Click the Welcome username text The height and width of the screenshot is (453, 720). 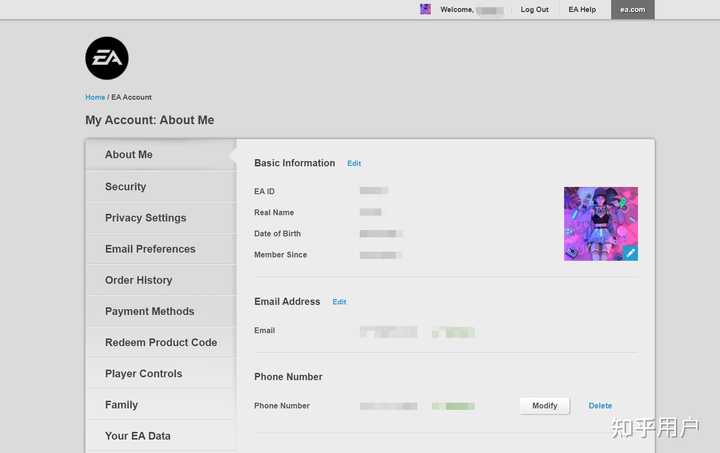tap(472, 10)
